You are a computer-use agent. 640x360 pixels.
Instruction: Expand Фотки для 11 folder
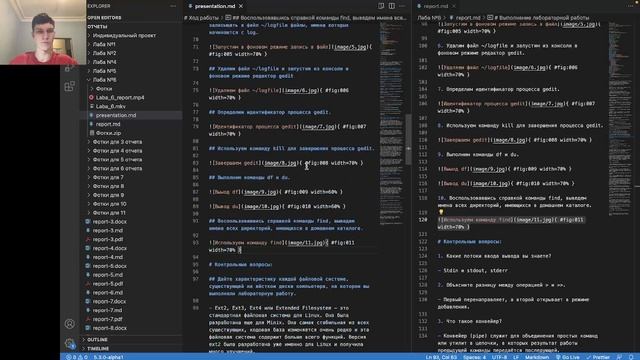[x=109, y=213]
